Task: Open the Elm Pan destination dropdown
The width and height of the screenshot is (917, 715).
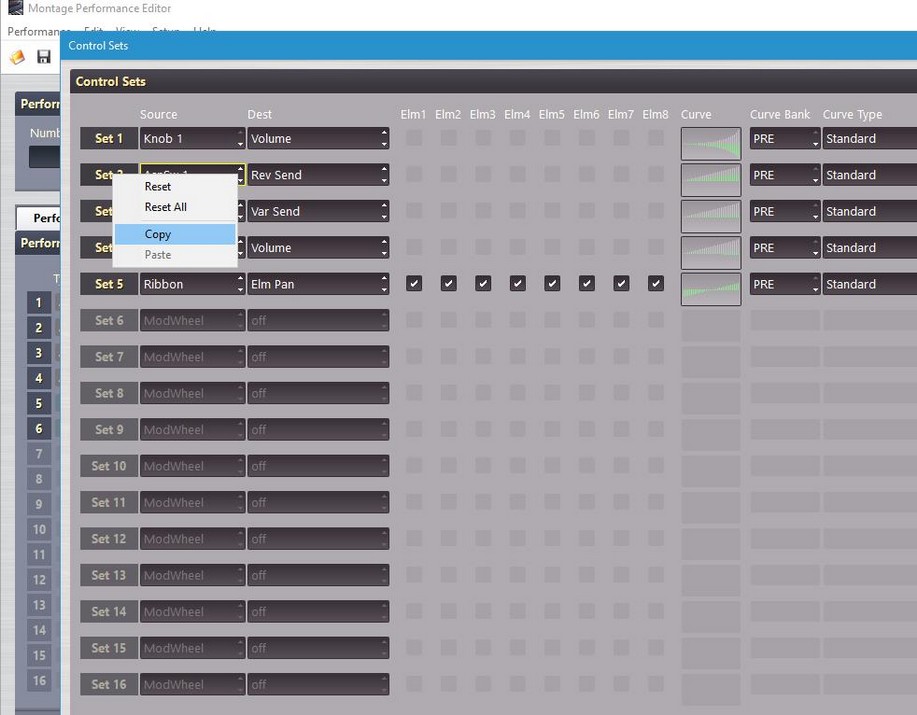Action: click(x=318, y=284)
